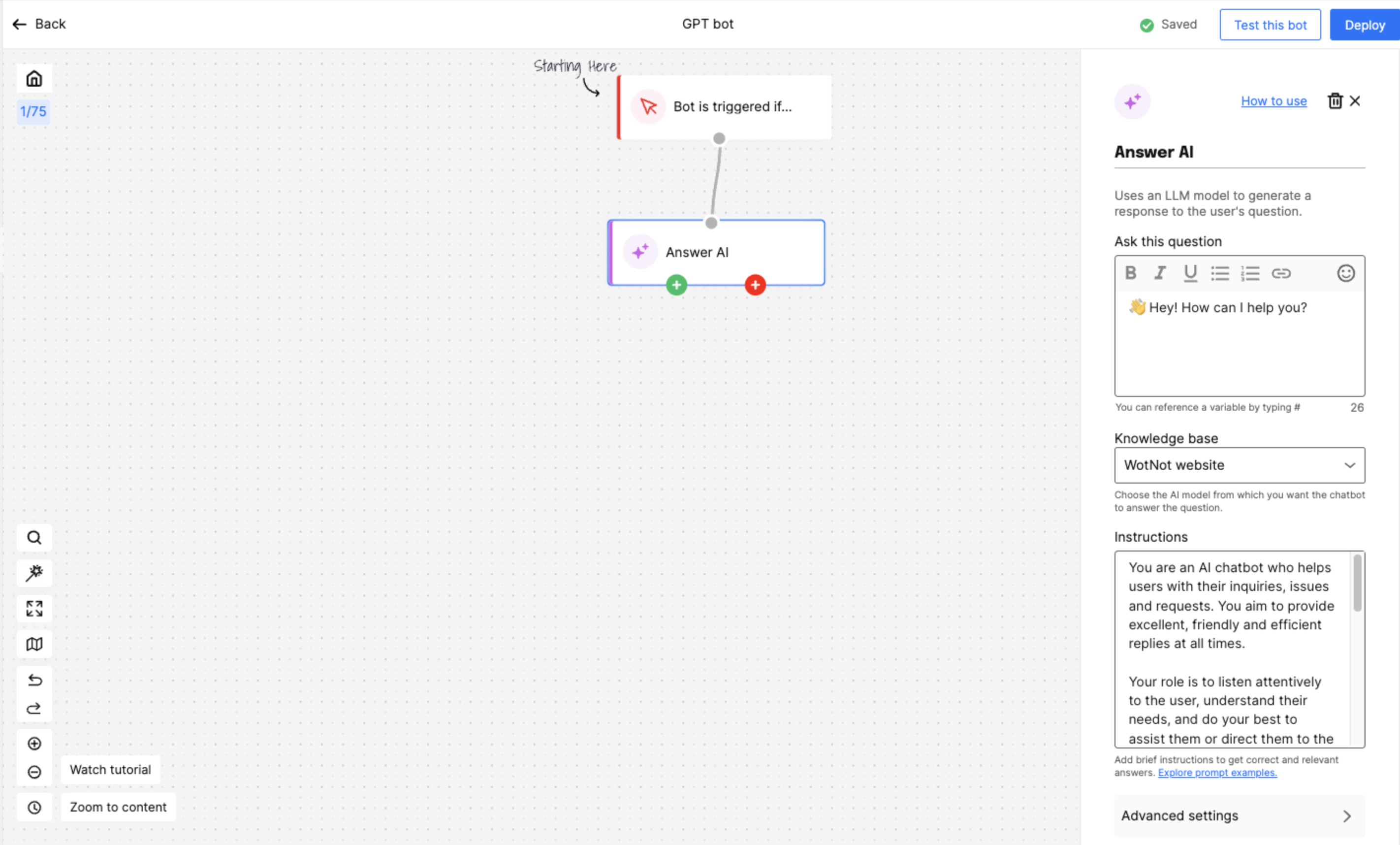Toggle underline formatting in question editor
This screenshot has height=845, width=1400.
(1190, 273)
